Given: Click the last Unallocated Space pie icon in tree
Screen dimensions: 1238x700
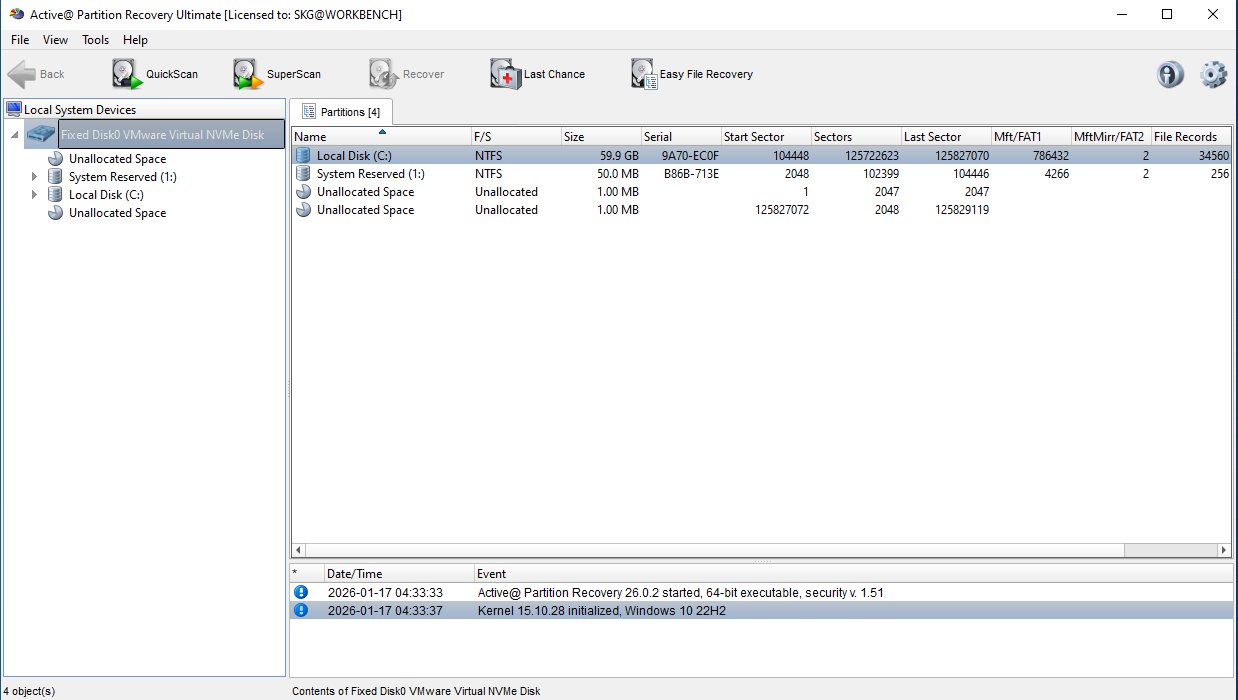Looking at the screenshot, I should coord(56,212).
